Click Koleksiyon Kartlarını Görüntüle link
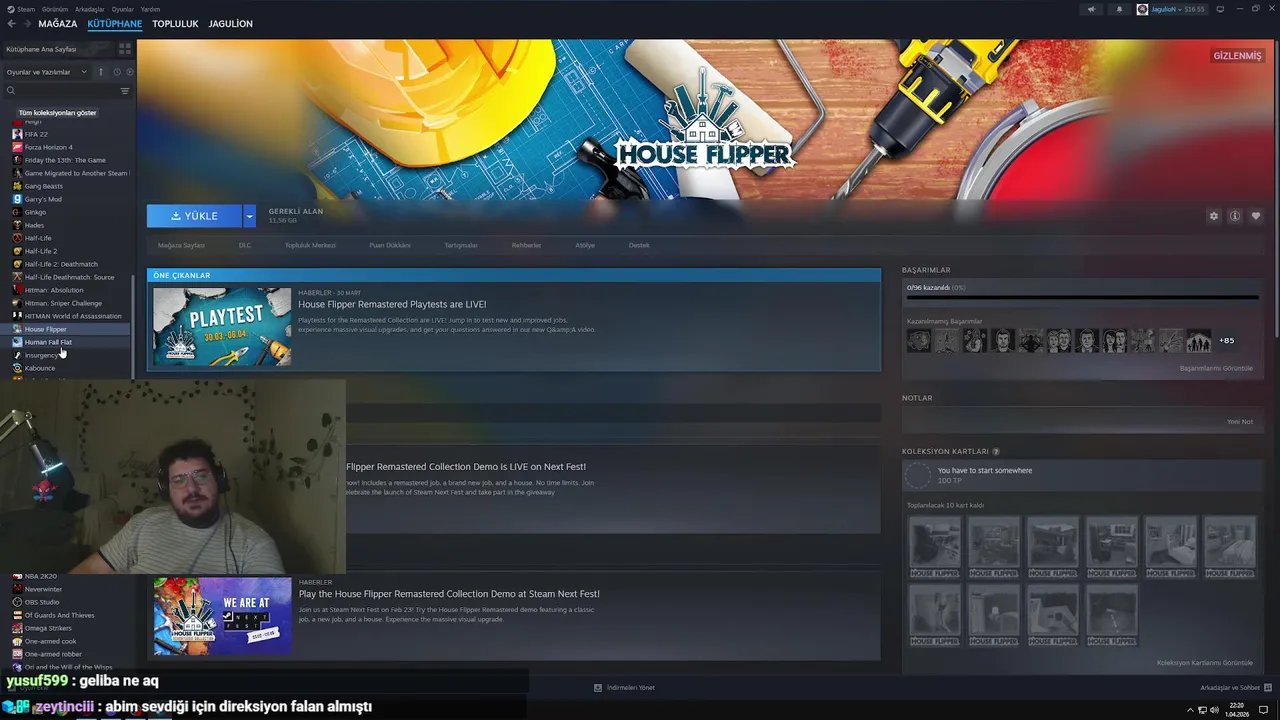1280x720 pixels. click(x=1205, y=663)
